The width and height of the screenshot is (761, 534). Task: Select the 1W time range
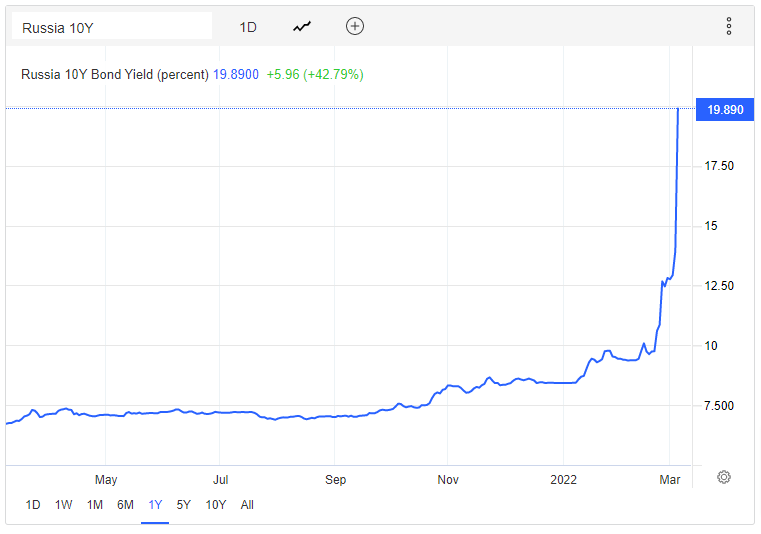click(64, 505)
